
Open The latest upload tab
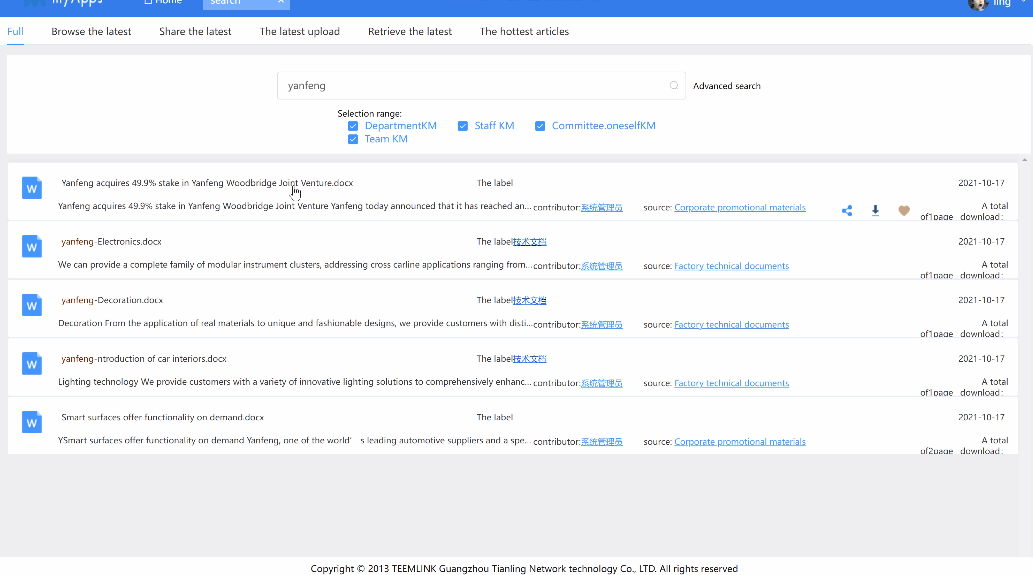(x=300, y=32)
